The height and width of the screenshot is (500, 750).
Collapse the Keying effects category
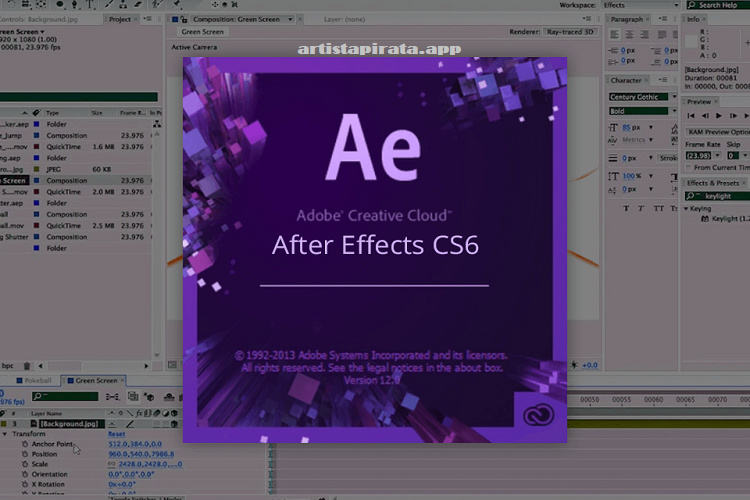point(686,209)
